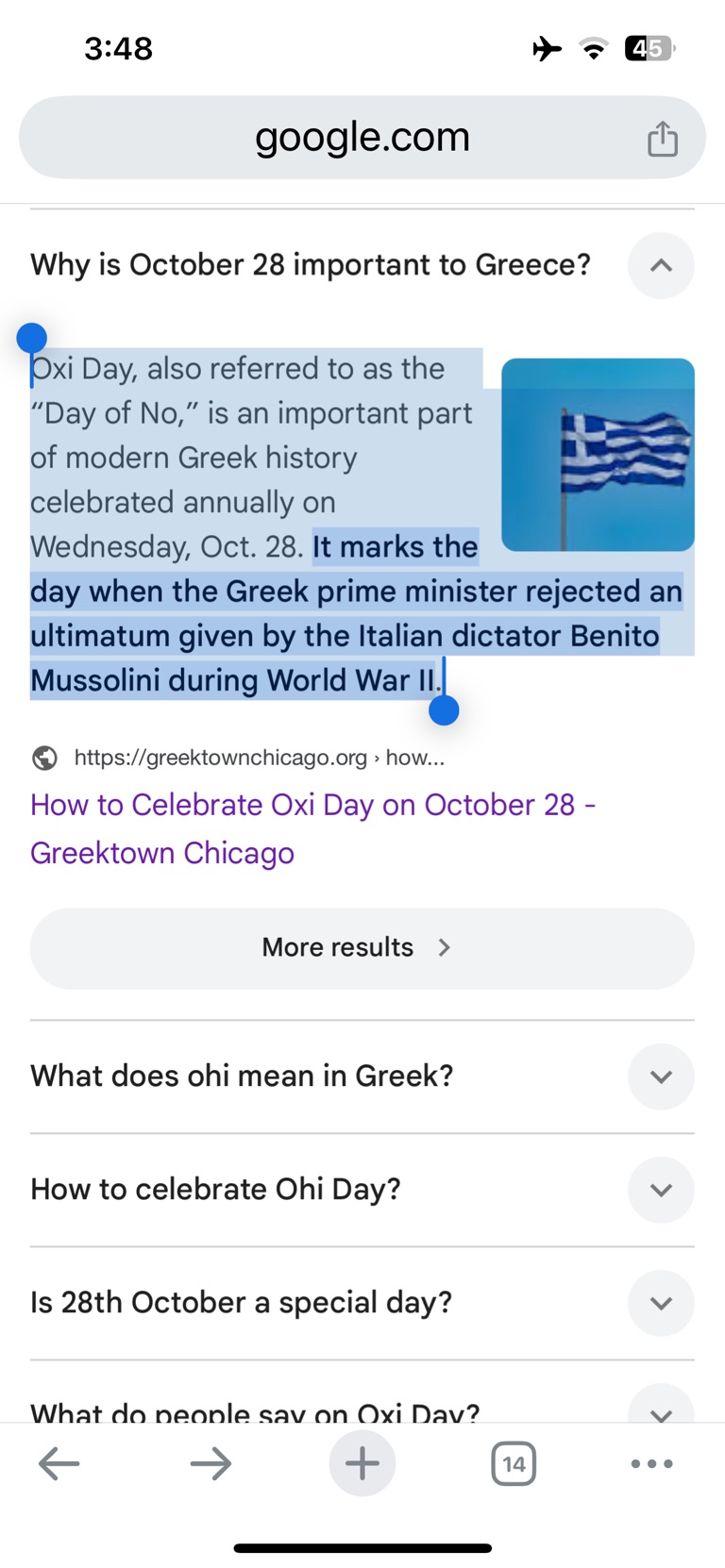Tap the Wi-Fi status icon
This screenshot has width=725, height=1568.
(594, 48)
